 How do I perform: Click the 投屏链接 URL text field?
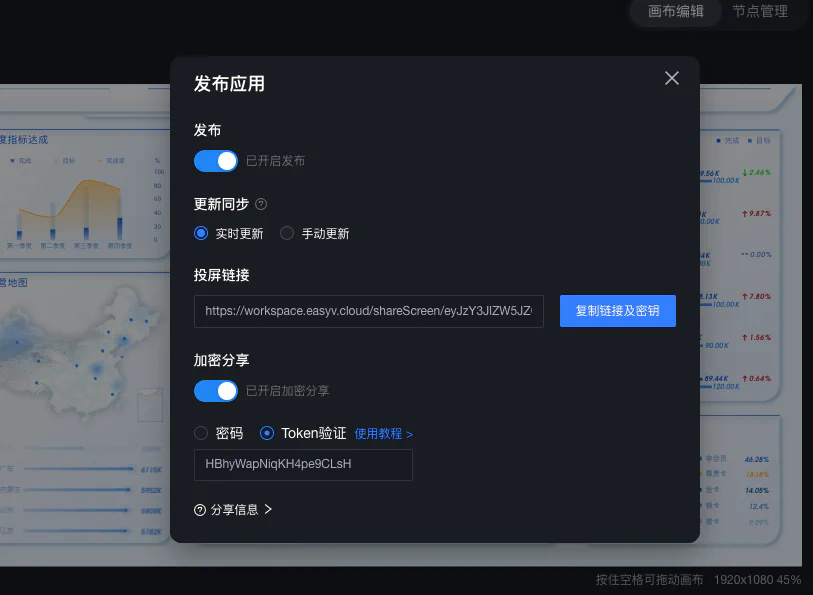pyautogui.click(x=369, y=311)
